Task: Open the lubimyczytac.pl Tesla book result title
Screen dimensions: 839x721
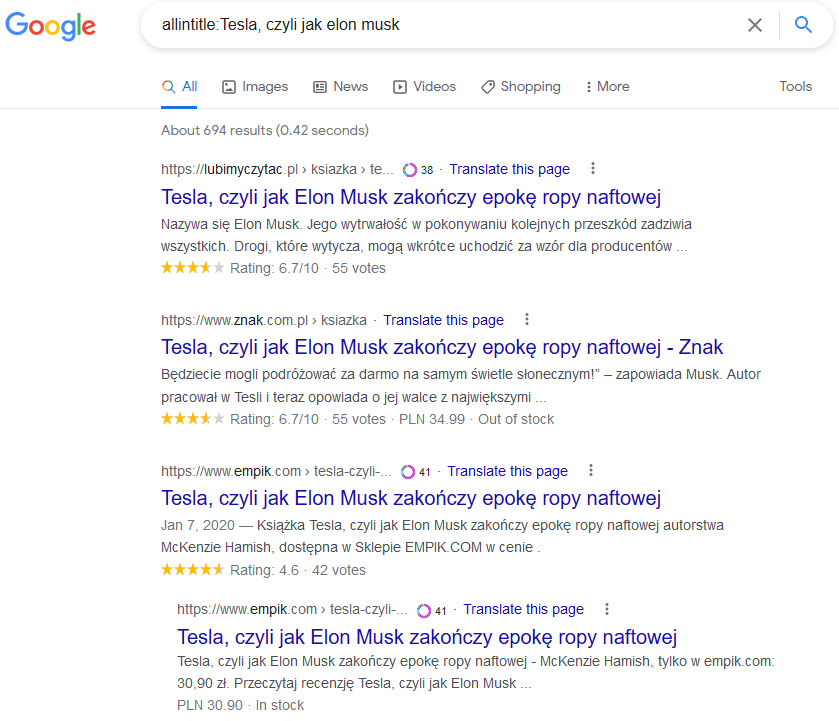Action: tap(411, 198)
